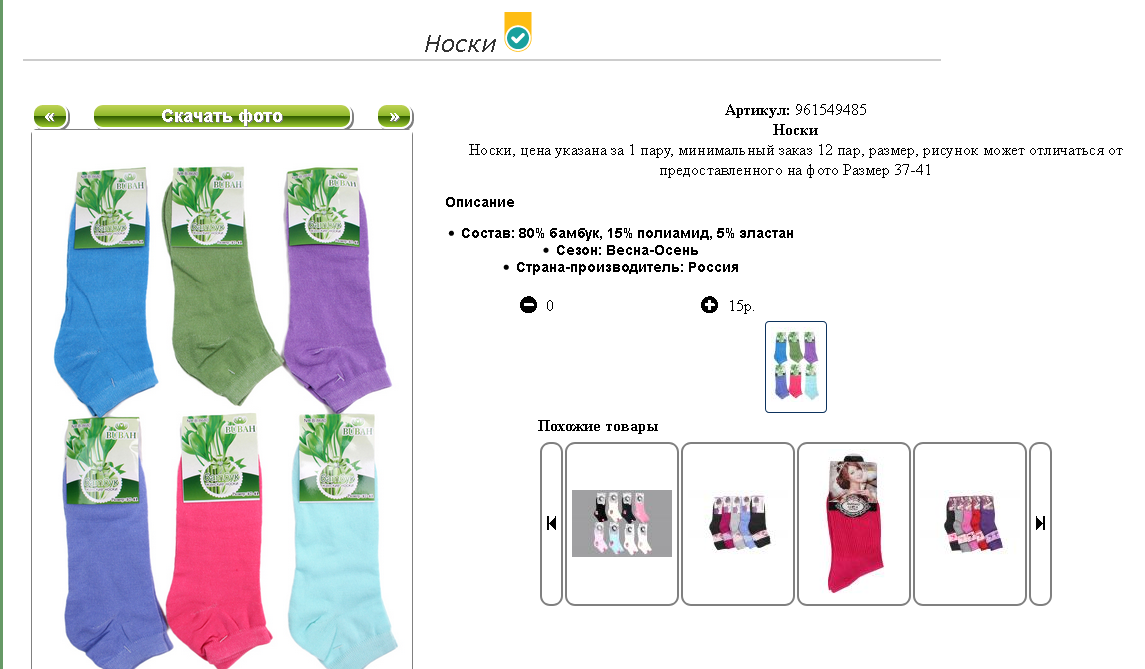Jump to first in similar products carousel
1145x669 pixels.
(551, 524)
